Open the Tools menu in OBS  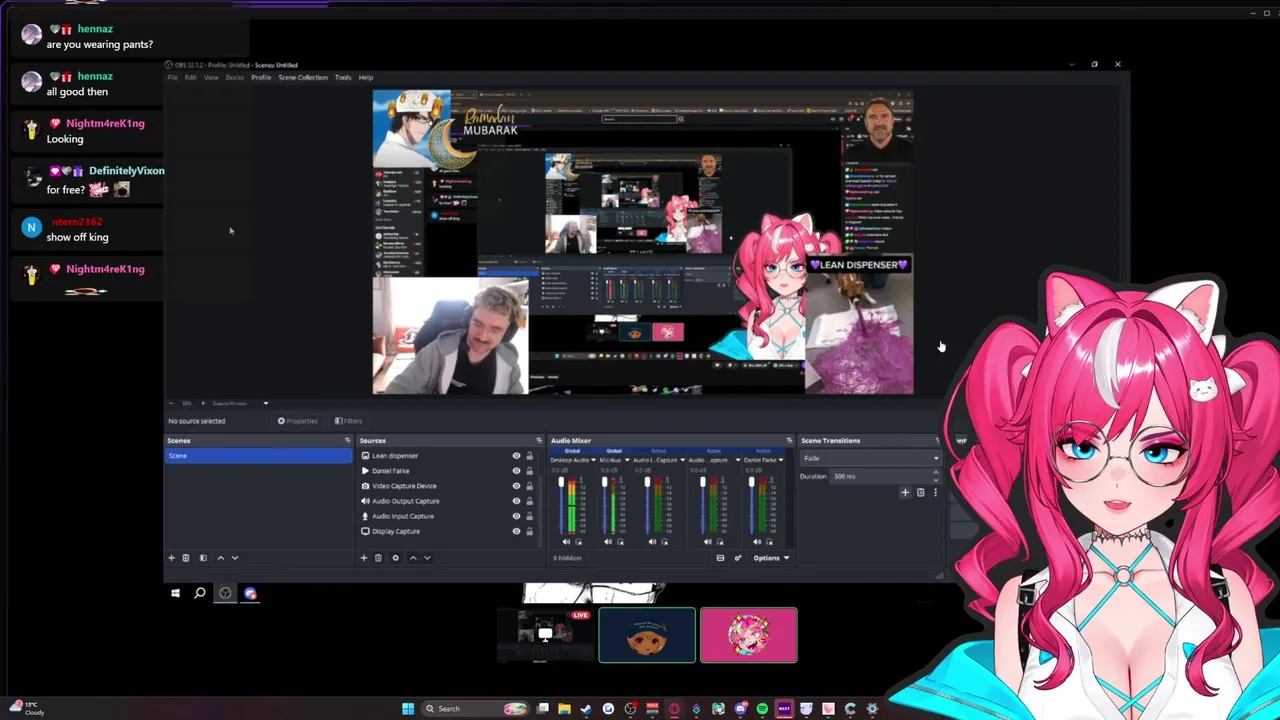(x=343, y=77)
